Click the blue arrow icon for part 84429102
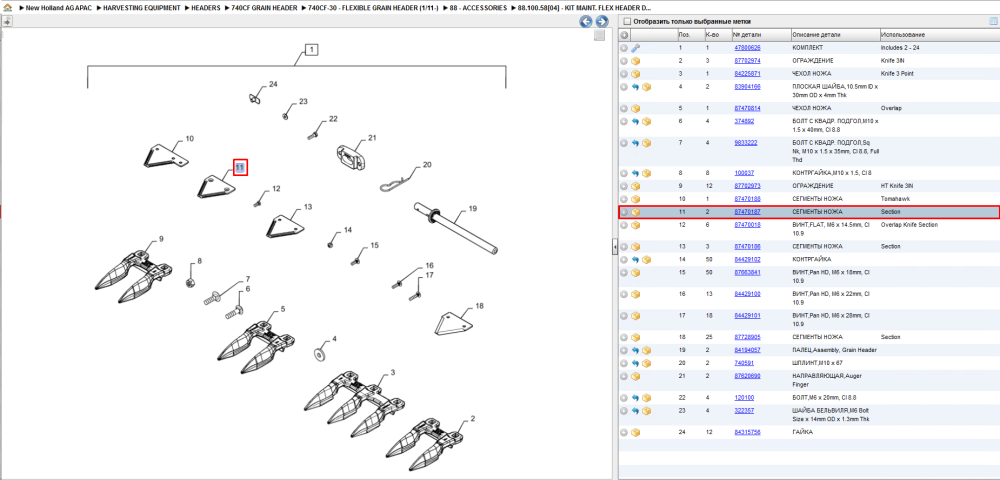 point(636,259)
